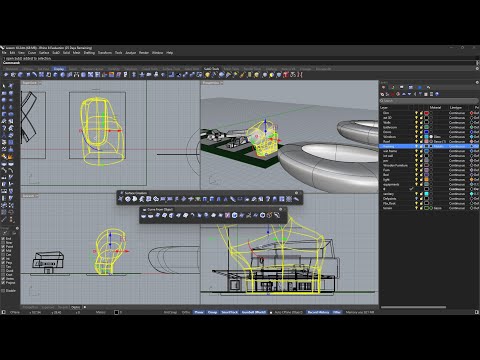Open the Analyze menu
Screen dimensions: 480x360
pyautogui.click(x=130, y=53)
